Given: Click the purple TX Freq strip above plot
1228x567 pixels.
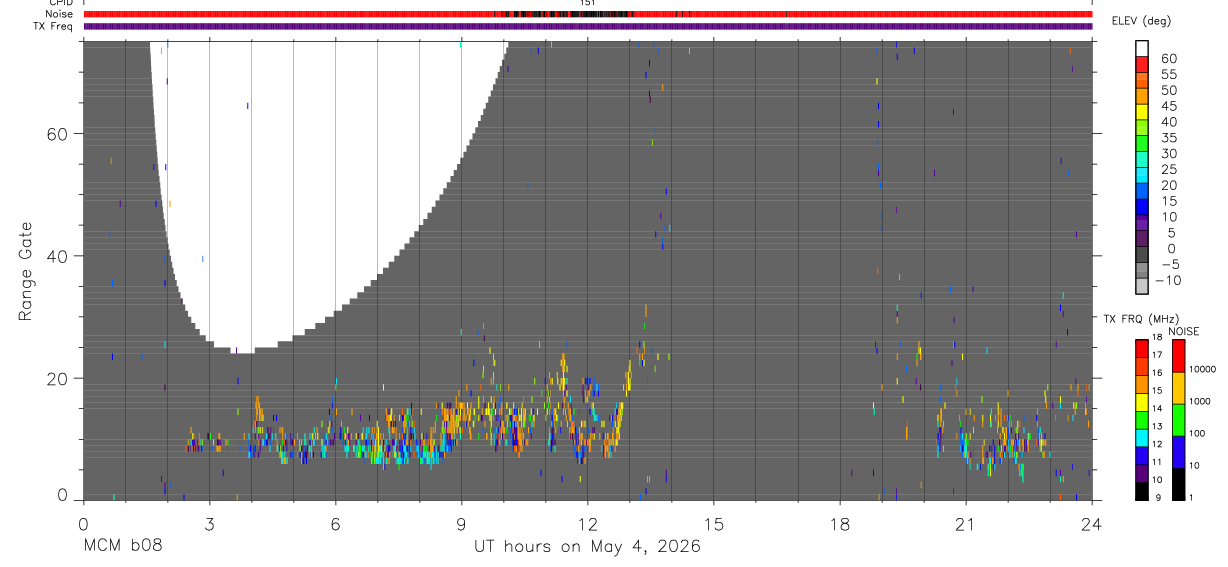Looking at the screenshot, I should point(588,26).
